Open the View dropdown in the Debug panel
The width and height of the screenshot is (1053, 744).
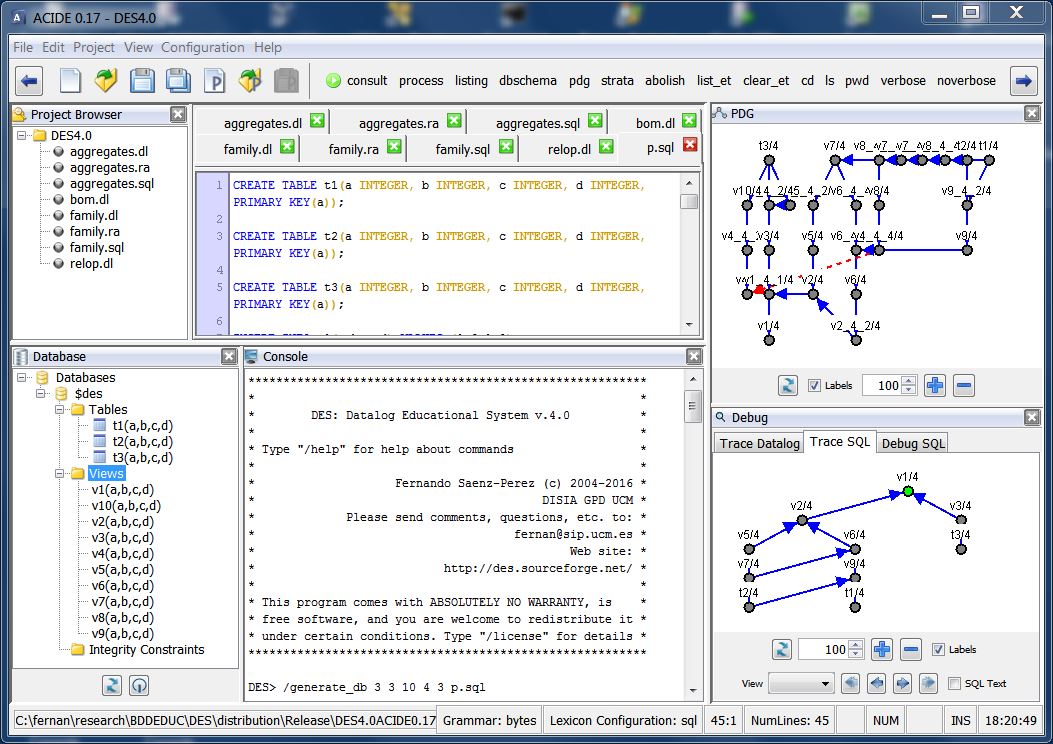point(801,684)
